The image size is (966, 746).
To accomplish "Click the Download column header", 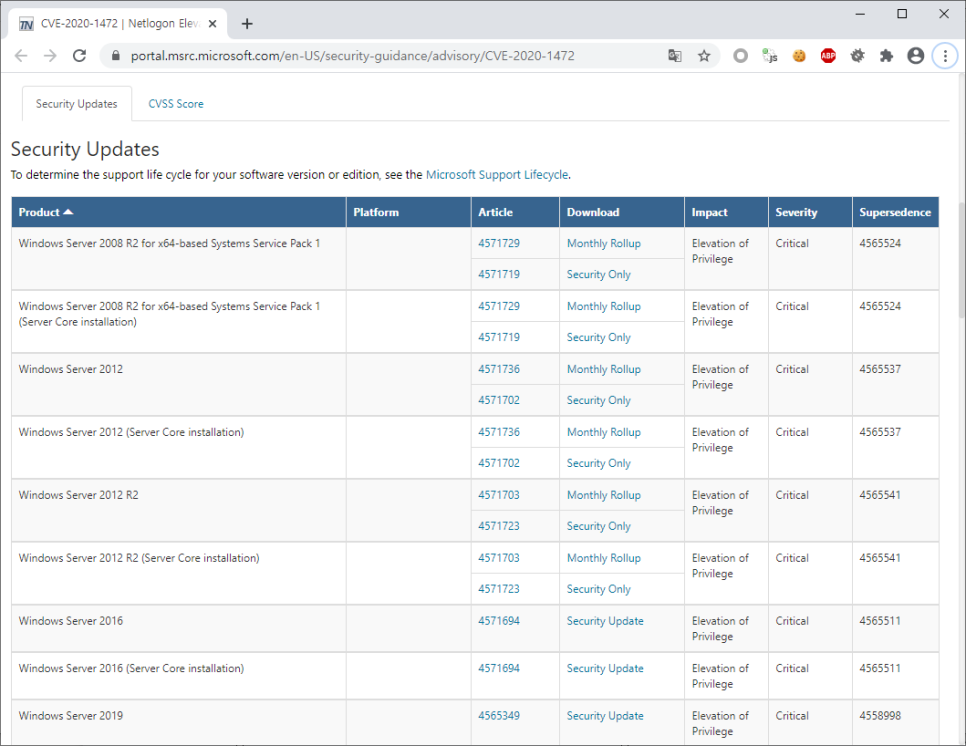I will pos(622,212).
